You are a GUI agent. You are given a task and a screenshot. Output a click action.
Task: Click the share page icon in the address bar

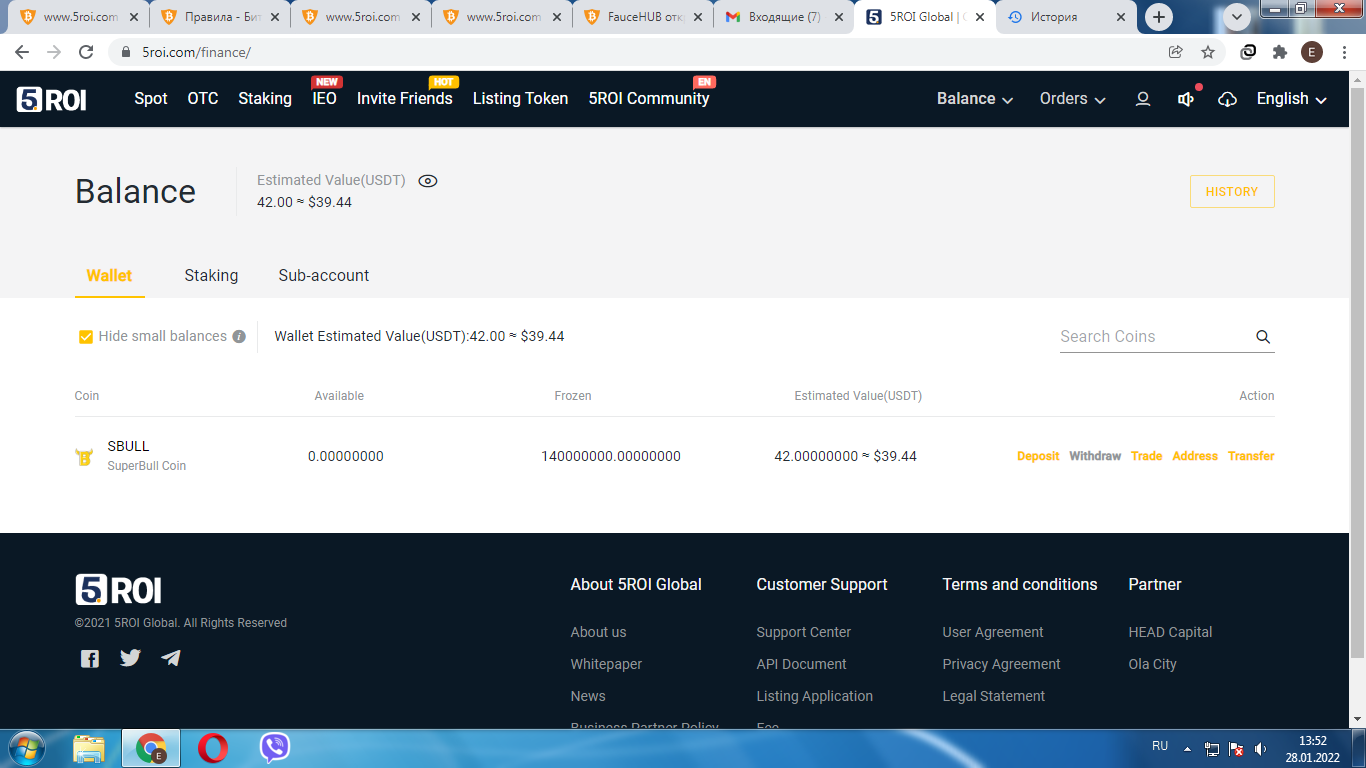pyautogui.click(x=1176, y=52)
